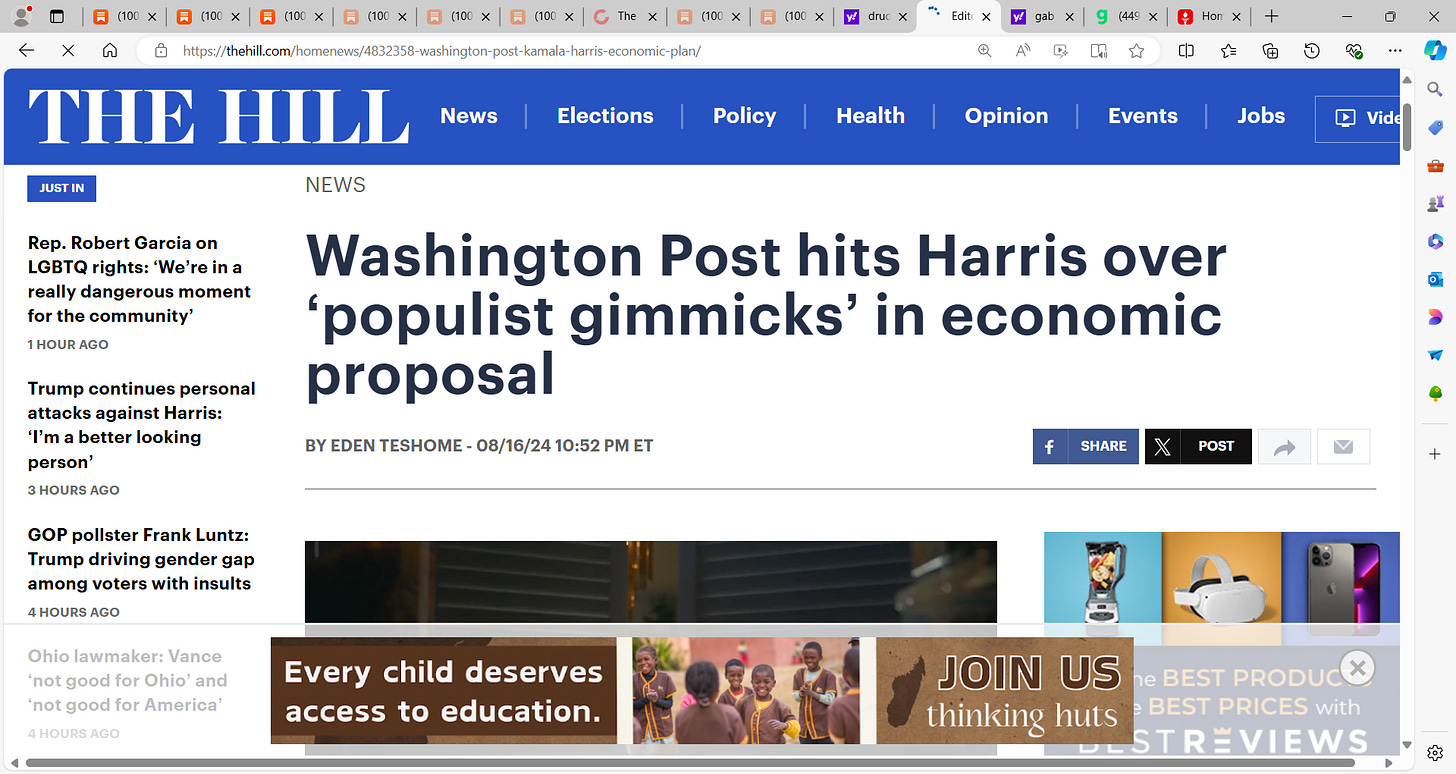Screen dimensions: 1456x774
Task: Close the active 'Edit' tab
Action: (985, 16)
